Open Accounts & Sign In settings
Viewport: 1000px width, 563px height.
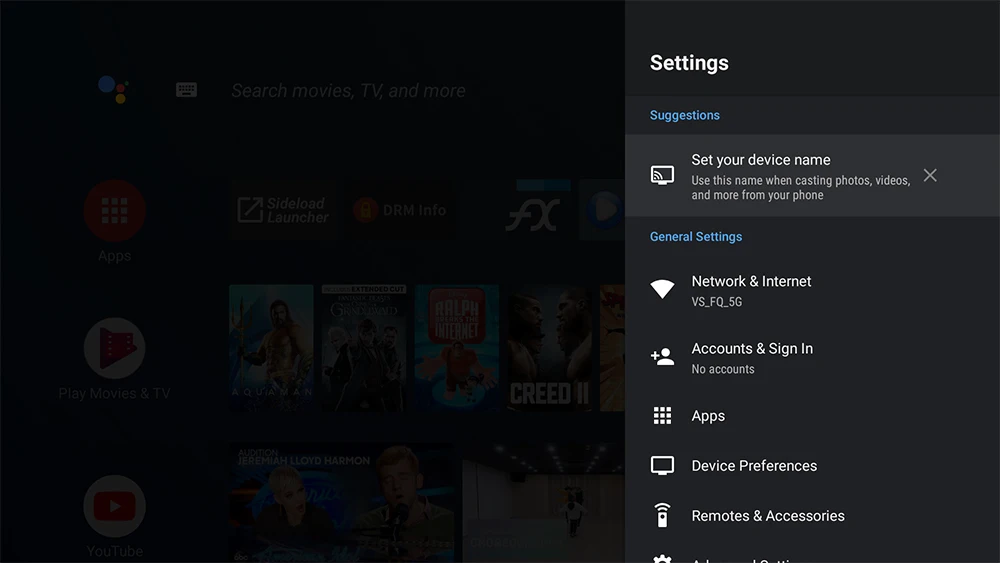pos(812,357)
